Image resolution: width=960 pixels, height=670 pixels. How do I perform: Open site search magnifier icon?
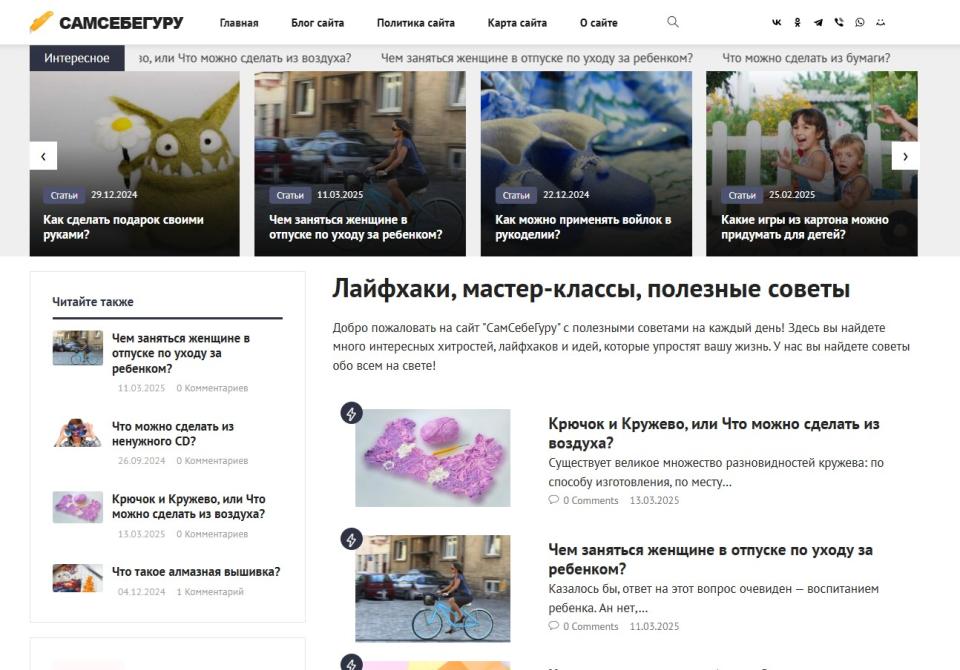tap(673, 22)
